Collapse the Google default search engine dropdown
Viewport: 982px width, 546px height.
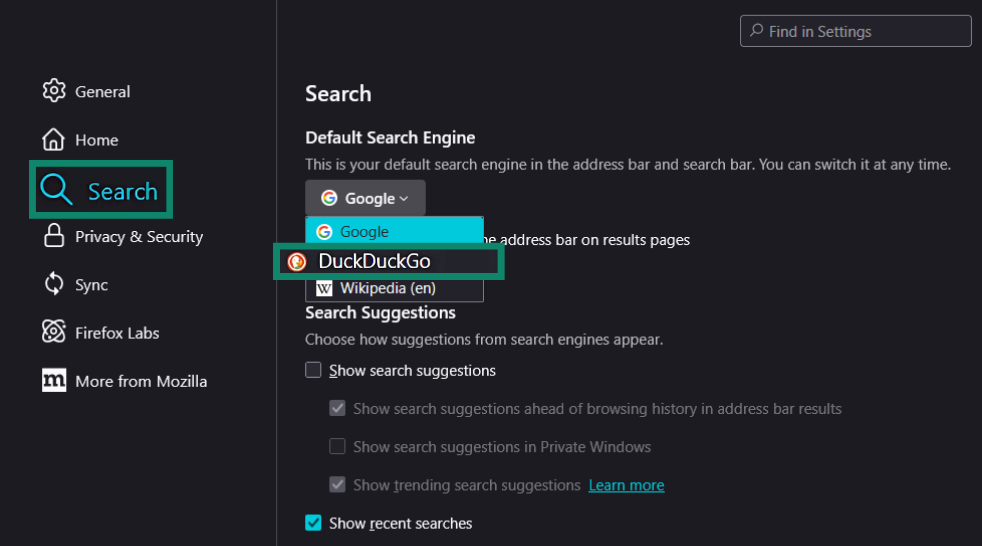365,198
